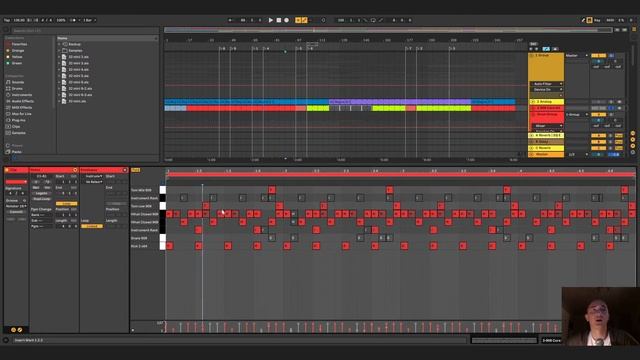Click the arrangement overview bar
This screenshot has height=360, width=640.
coord(388,30)
